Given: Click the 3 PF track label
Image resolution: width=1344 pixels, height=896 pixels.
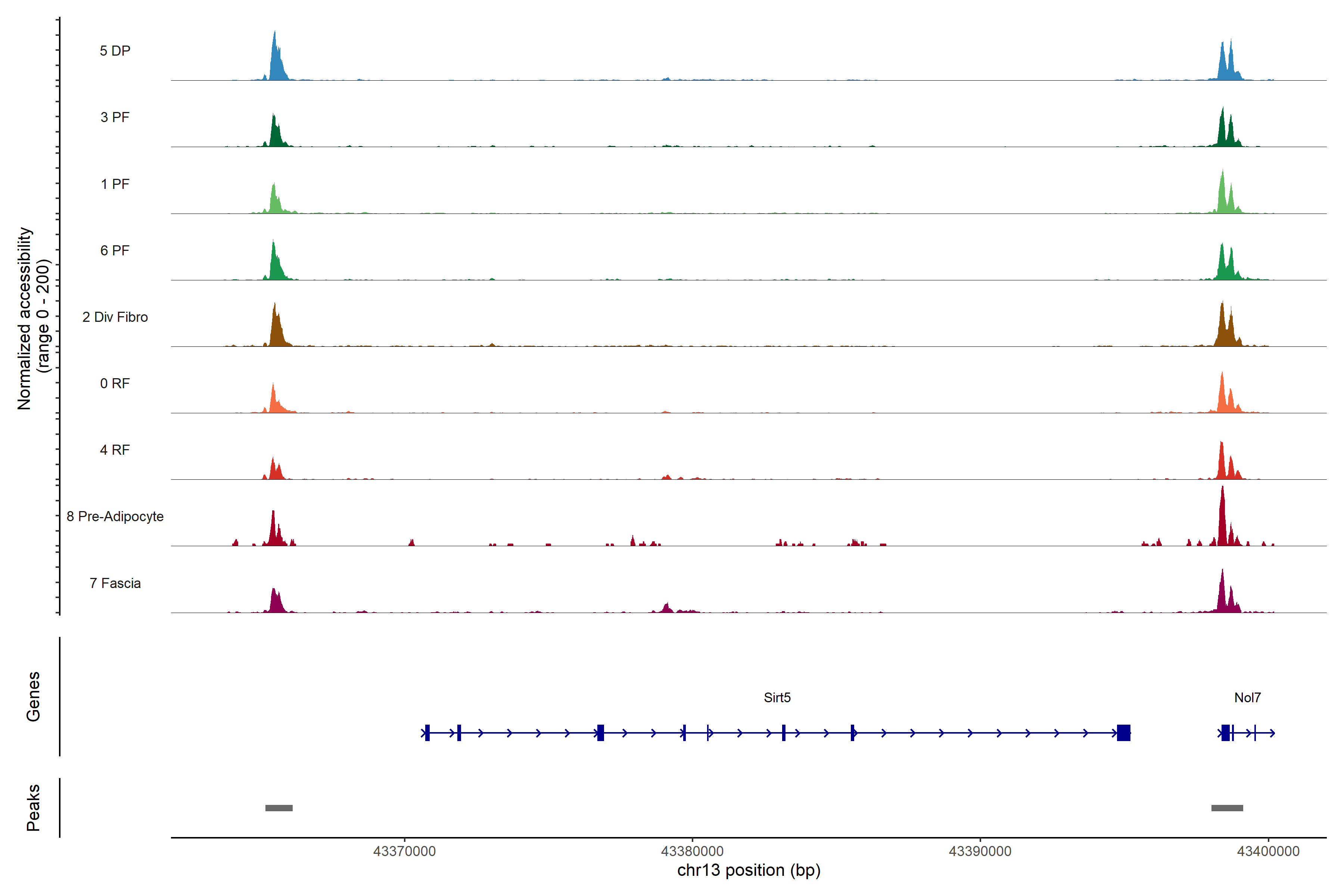Looking at the screenshot, I should click(x=115, y=117).
